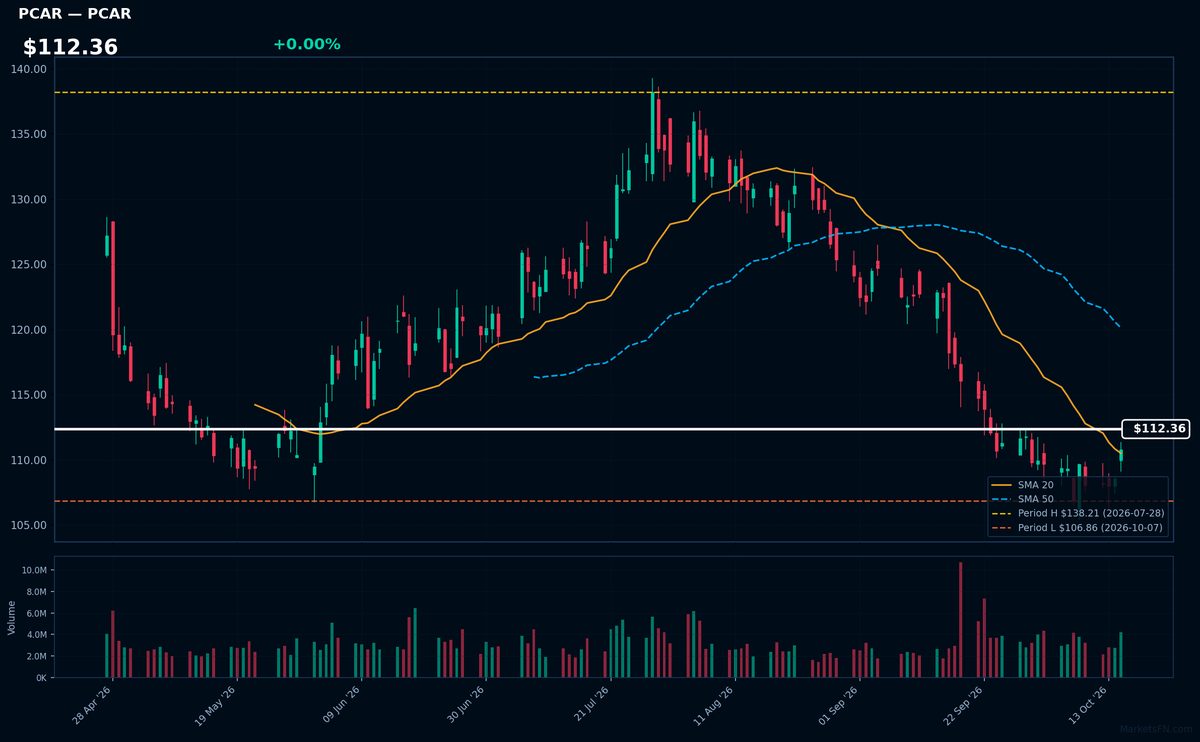The height and width of the screenshot is (742, 1200).
Task: Click the 110.00 price axis label
Action: [30, 460]
